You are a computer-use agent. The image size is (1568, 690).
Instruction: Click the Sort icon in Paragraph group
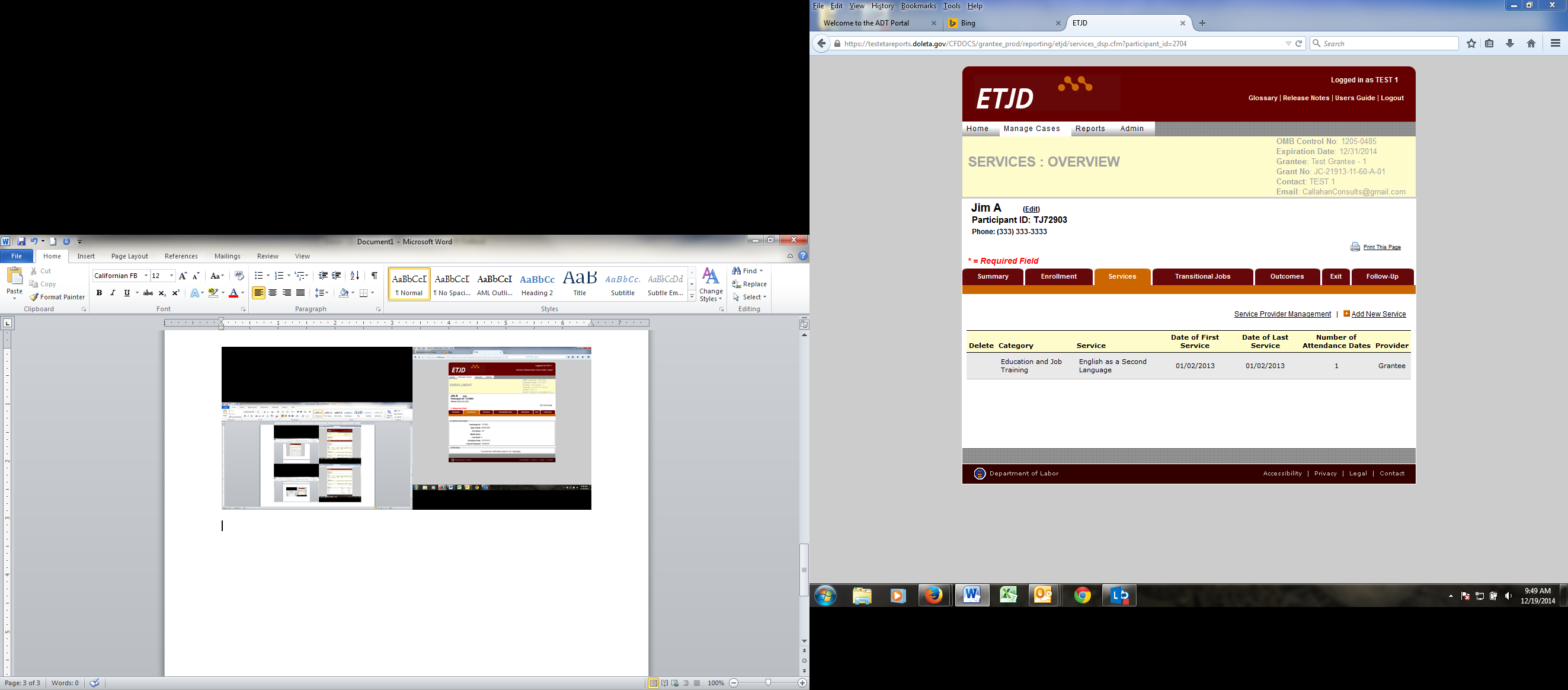click(x=355, y=276)
